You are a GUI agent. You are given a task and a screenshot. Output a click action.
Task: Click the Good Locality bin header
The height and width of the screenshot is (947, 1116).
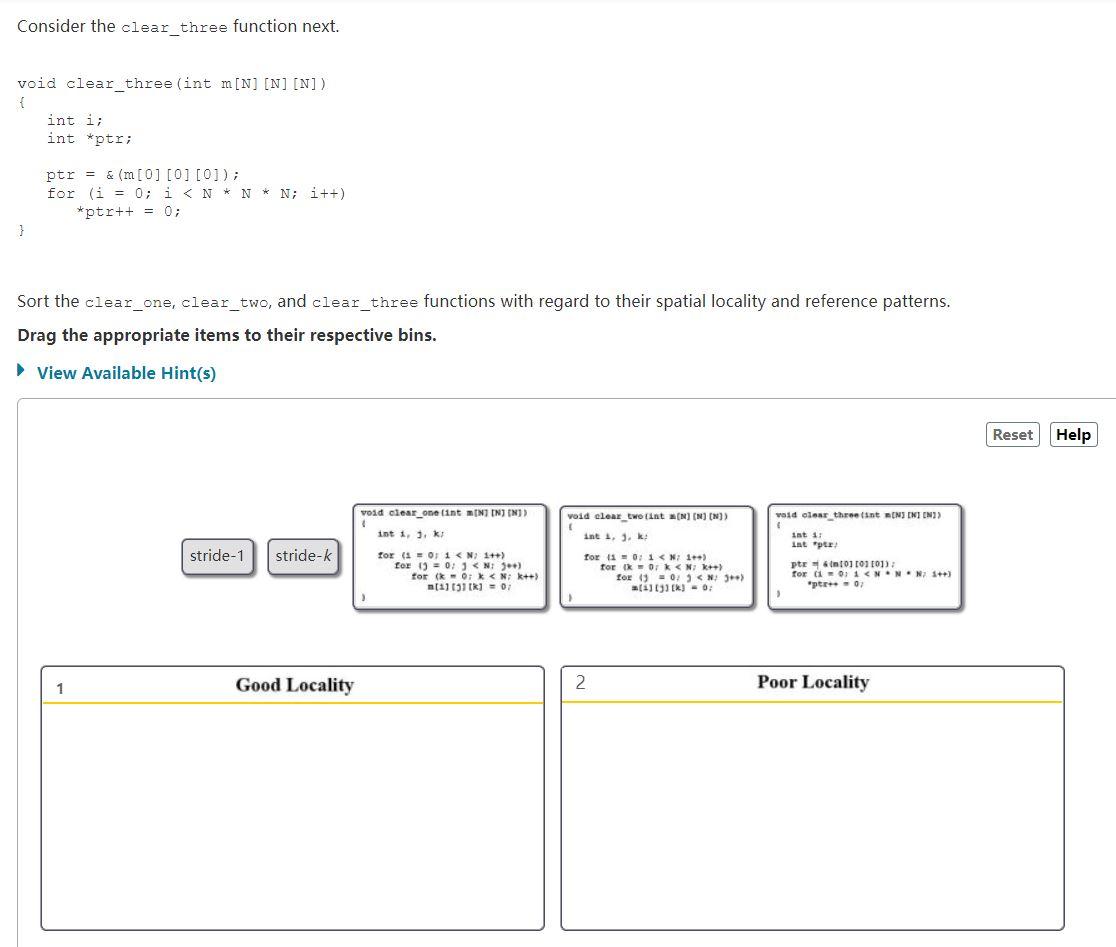click(295, 685)
